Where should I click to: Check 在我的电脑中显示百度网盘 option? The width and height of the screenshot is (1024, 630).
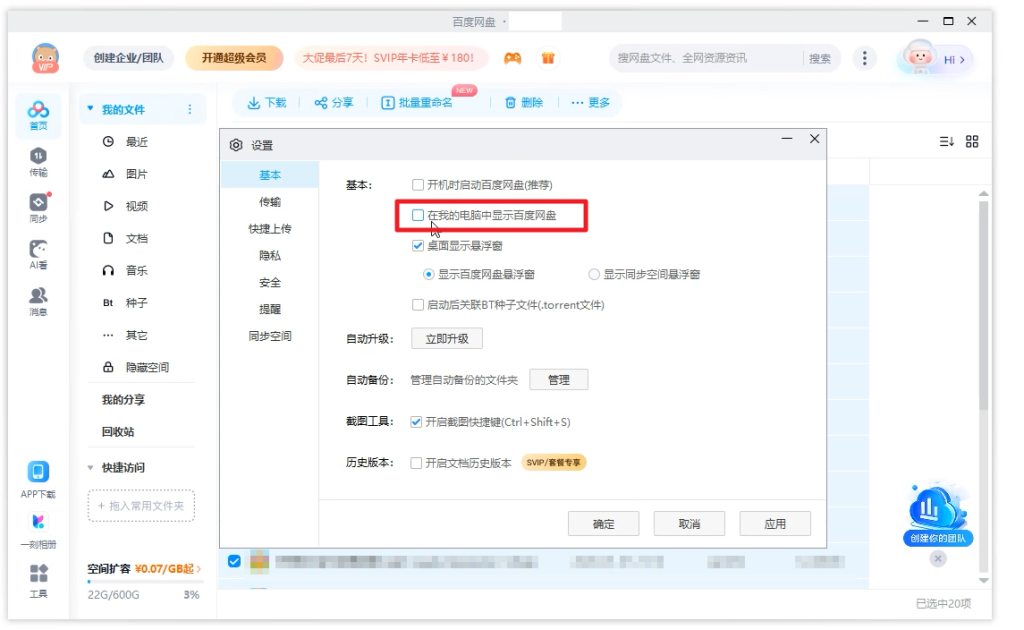pos(418,215)
